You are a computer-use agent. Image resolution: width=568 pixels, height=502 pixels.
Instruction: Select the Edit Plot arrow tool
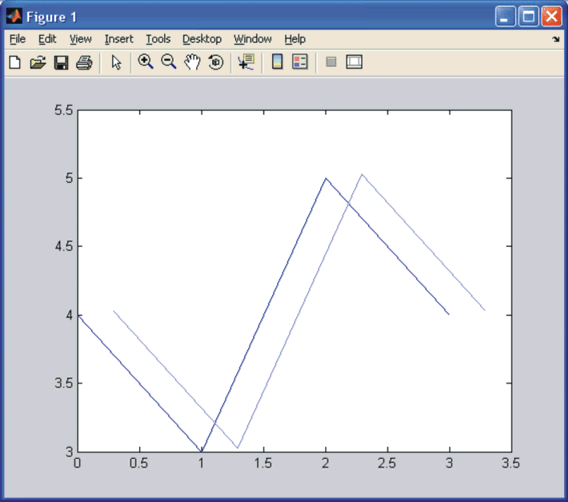click(x=116, y=62)
